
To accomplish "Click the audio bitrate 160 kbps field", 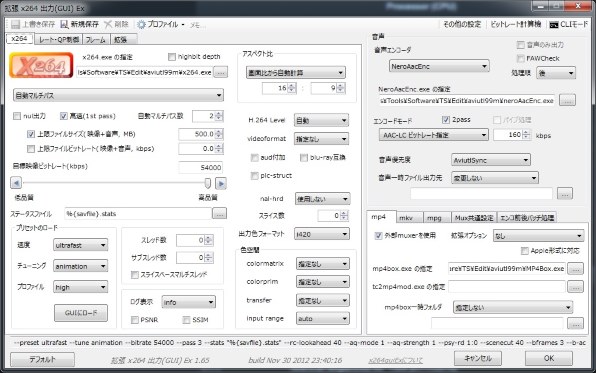I will (x=511, y=135).
